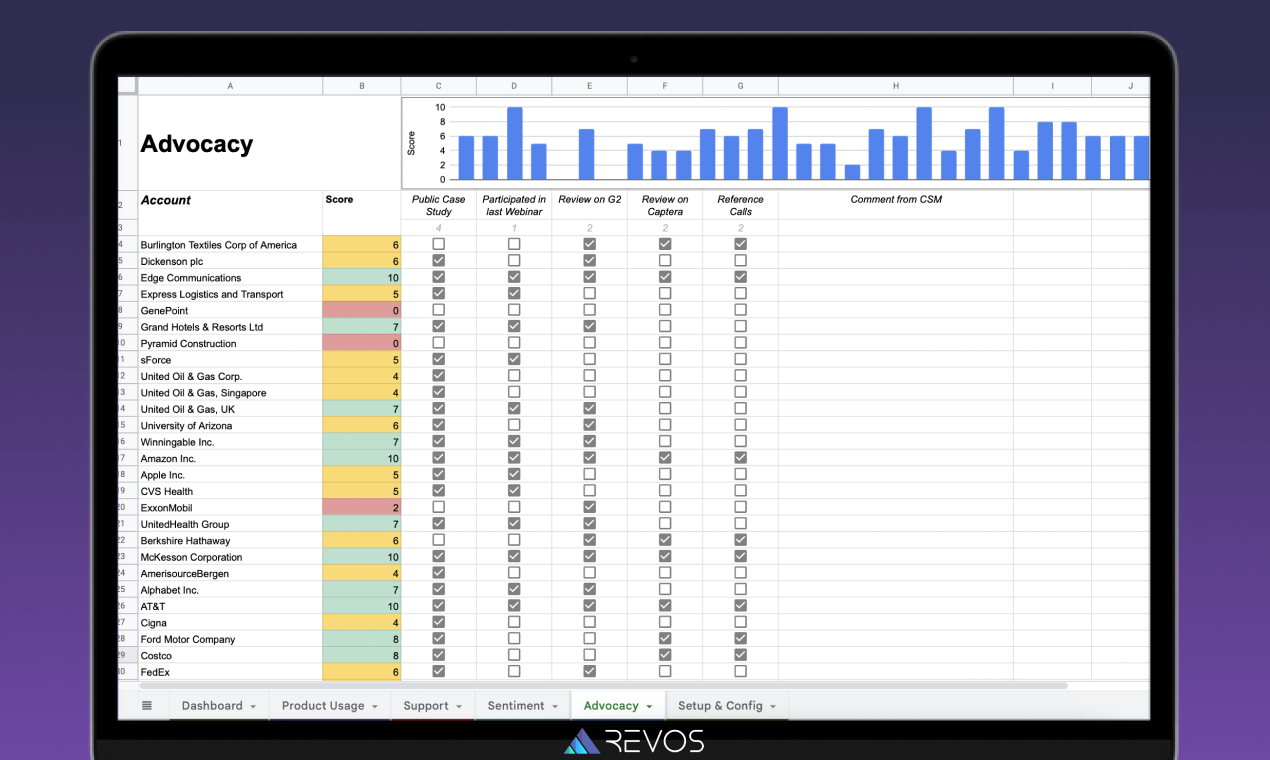Select the McKesson Corporation account cell
Image resolution: width=1270 pixels, height=760 pixels.
coord(230,557)
